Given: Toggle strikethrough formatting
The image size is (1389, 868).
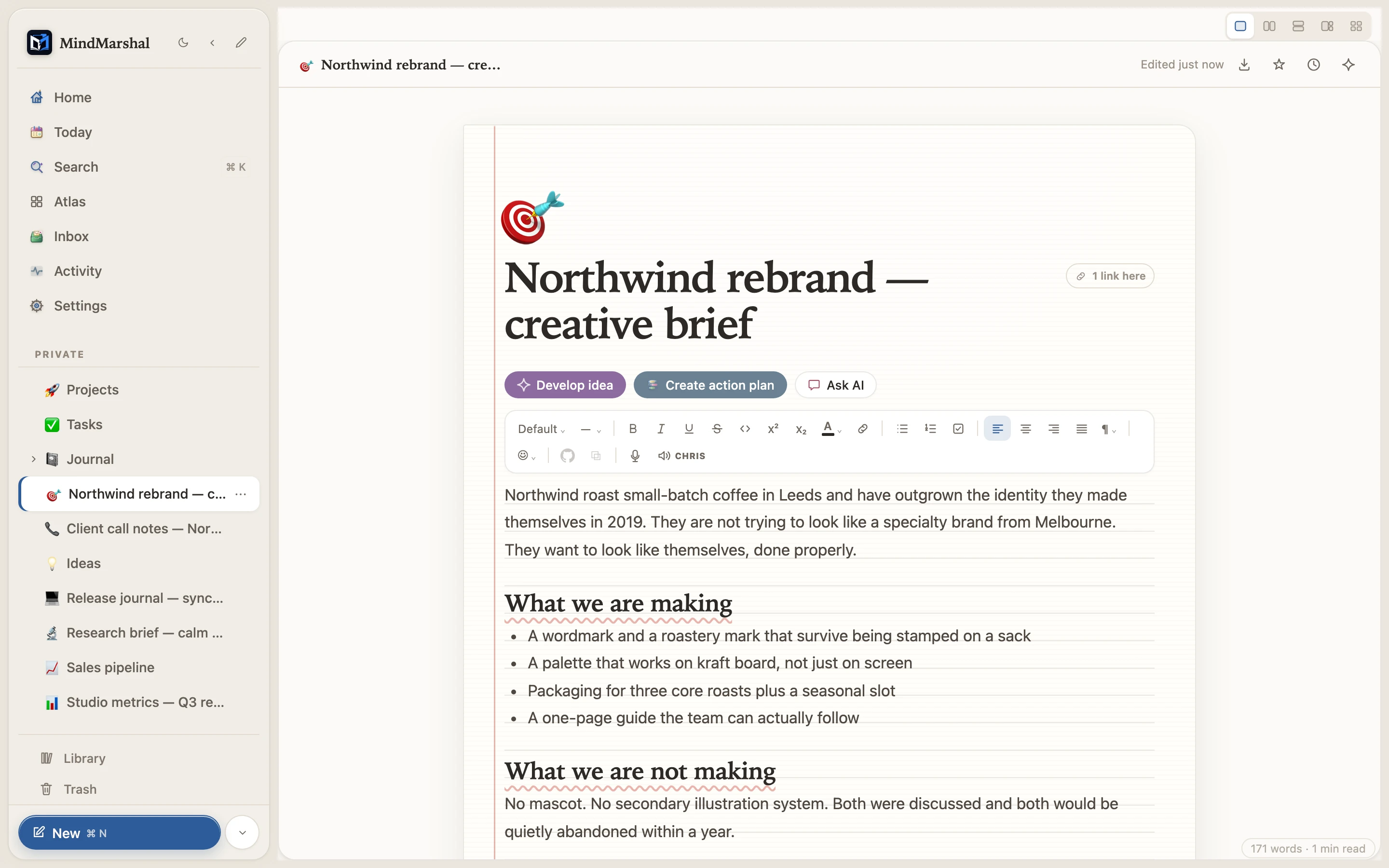Looking at the screenshot, I should (x=717, y=429).
